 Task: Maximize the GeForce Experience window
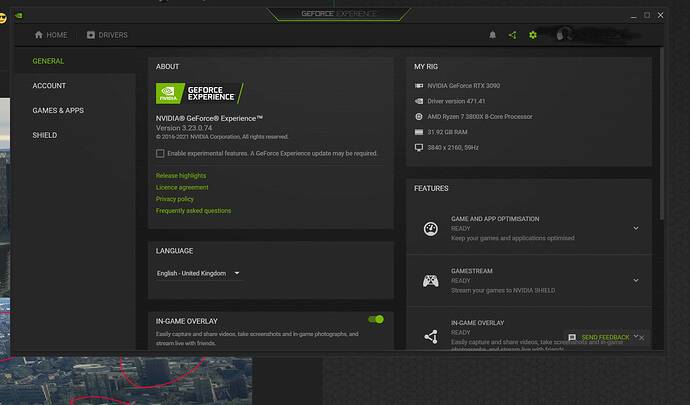pos(647,15)
